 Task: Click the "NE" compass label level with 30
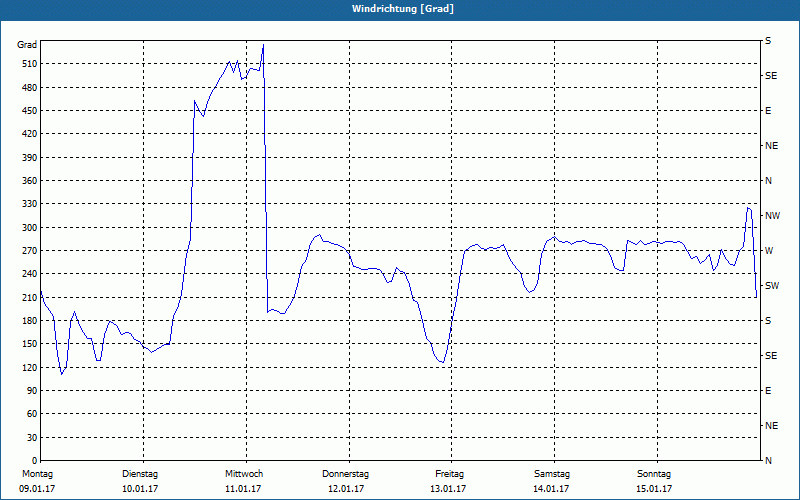(772, 426)
